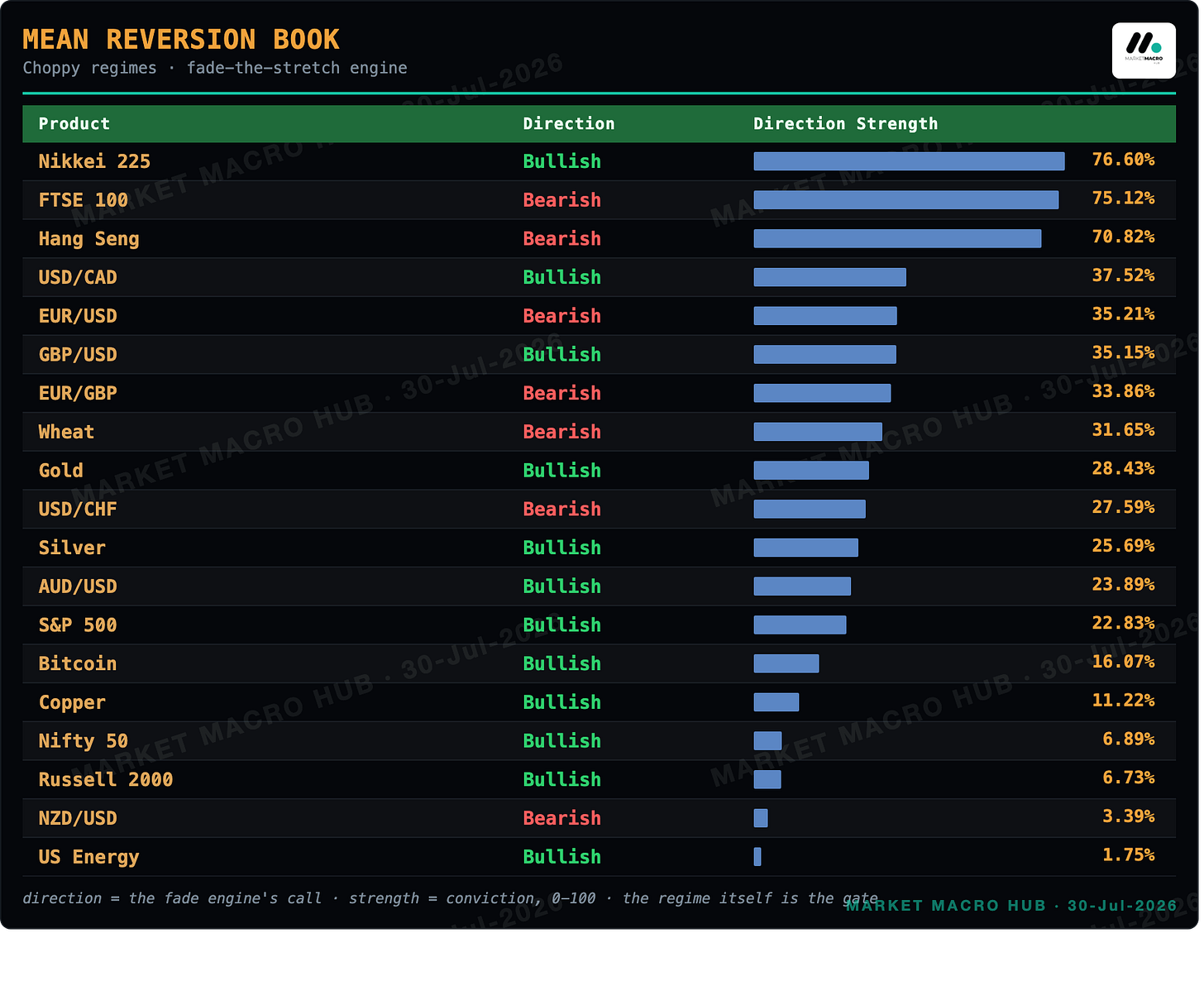Image resolution: width=1204 pixels, height=986 pixels.
Task: Click the 23.89% strength value
Action: point(1123,584)
